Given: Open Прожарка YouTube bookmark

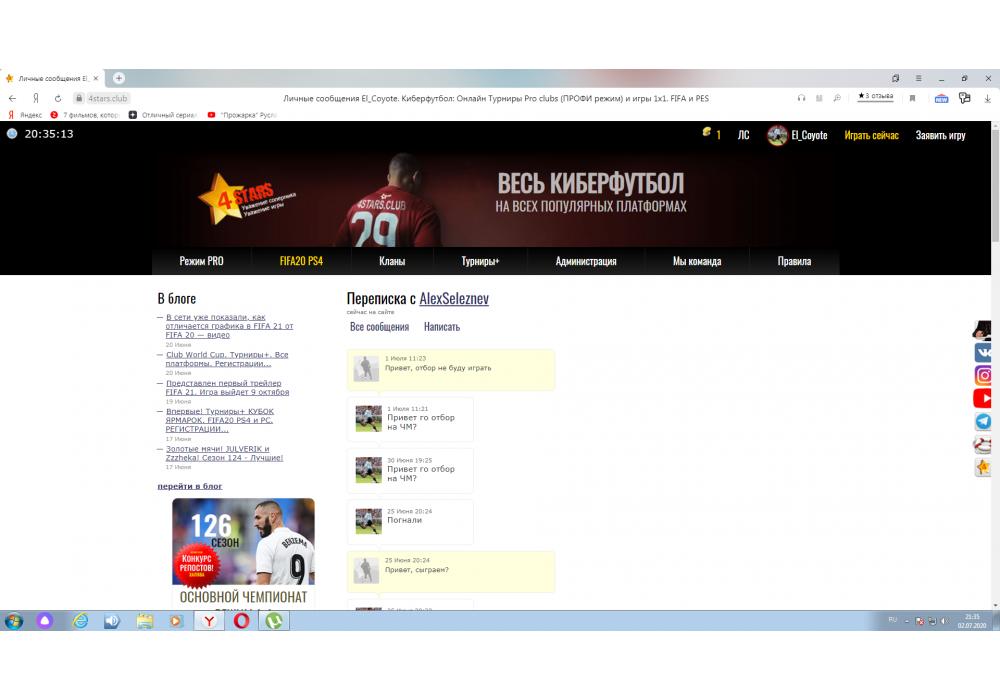Looking at the screenshot, I should (x=242, y=115).
